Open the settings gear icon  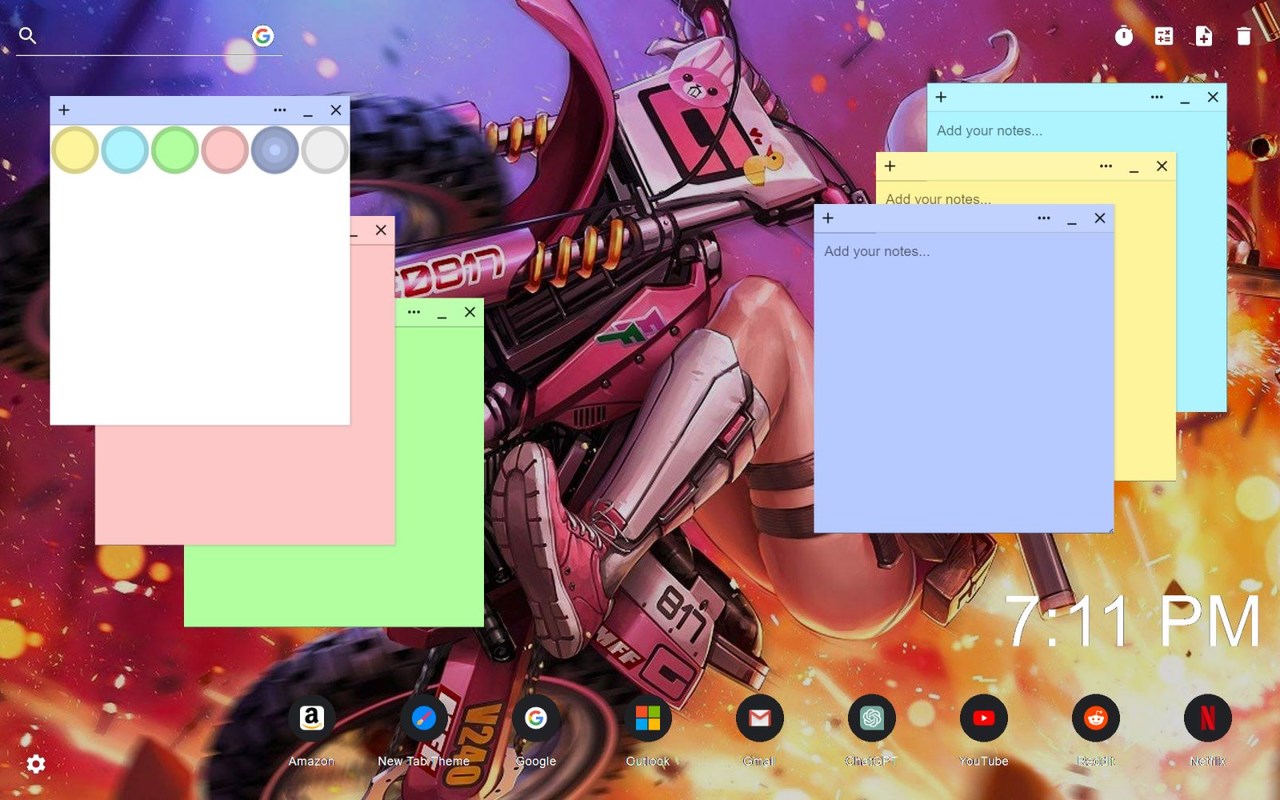pyautogui.click(x=36, y=764)
